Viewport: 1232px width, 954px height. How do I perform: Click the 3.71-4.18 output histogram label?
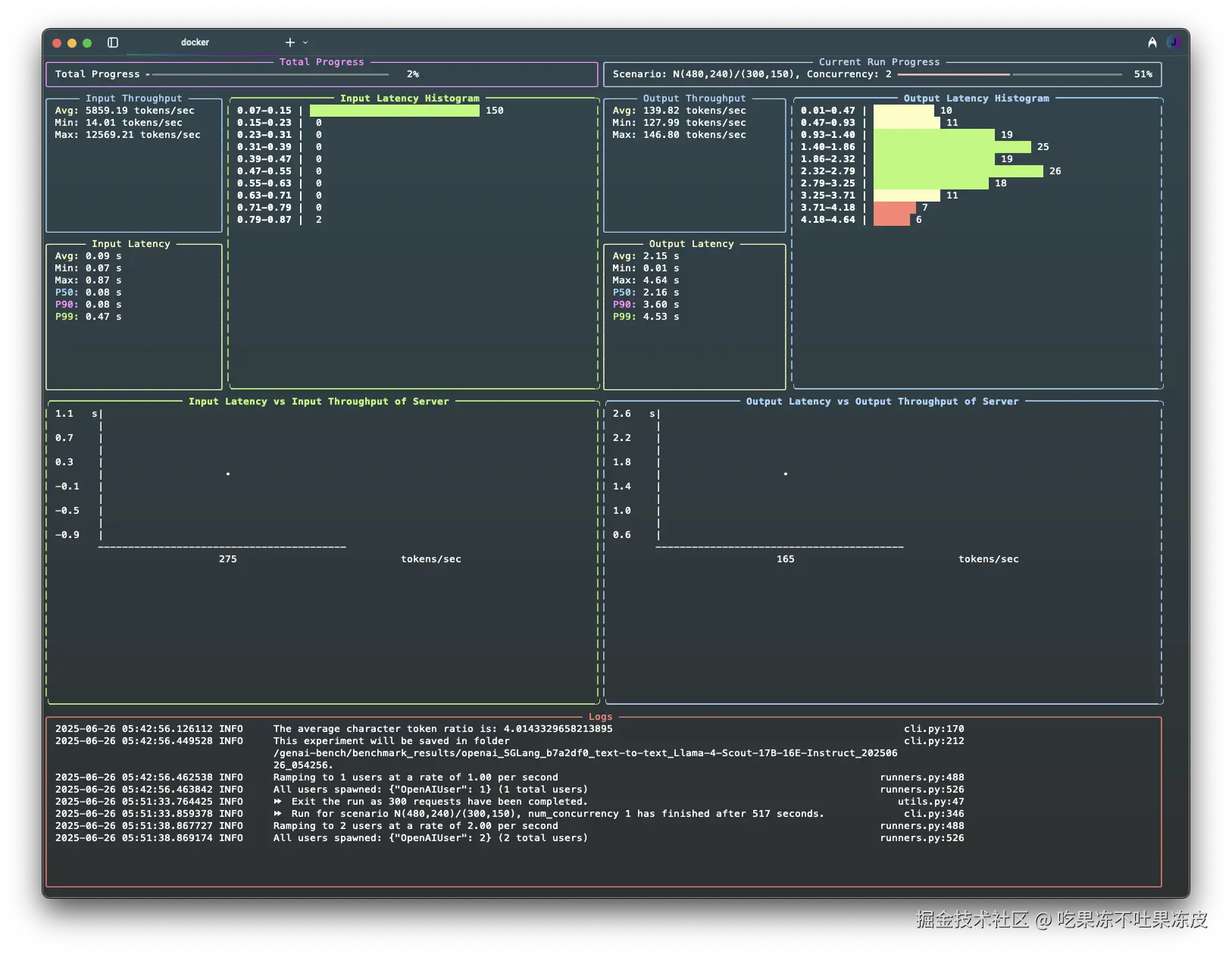[x=828, y=208]
